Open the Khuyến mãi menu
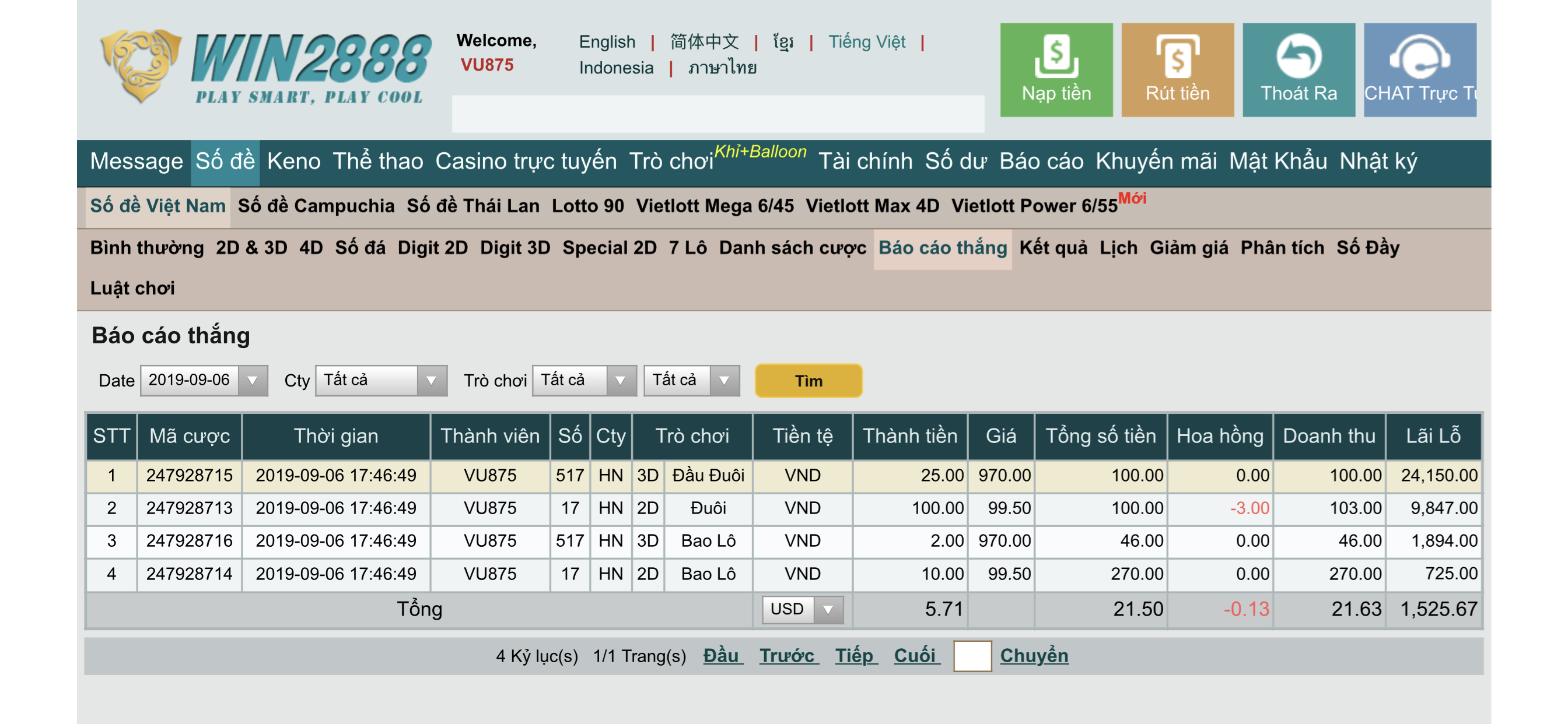This screenshot has width=1568, height=724. [x=1156, y=161]
